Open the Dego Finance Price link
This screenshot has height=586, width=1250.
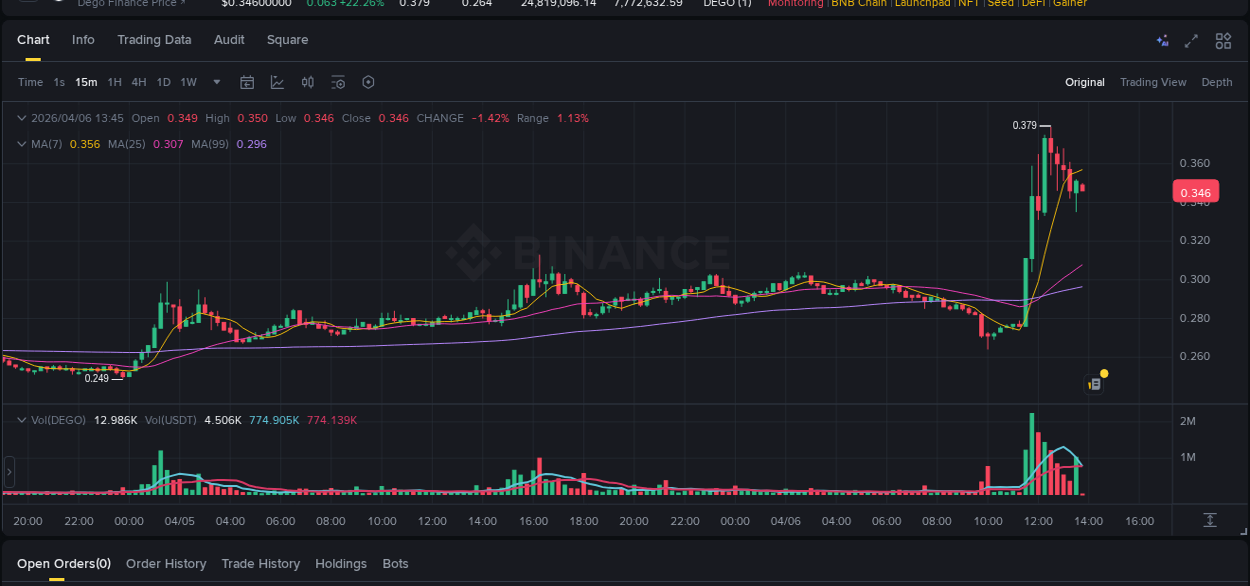tap(130, 4)
